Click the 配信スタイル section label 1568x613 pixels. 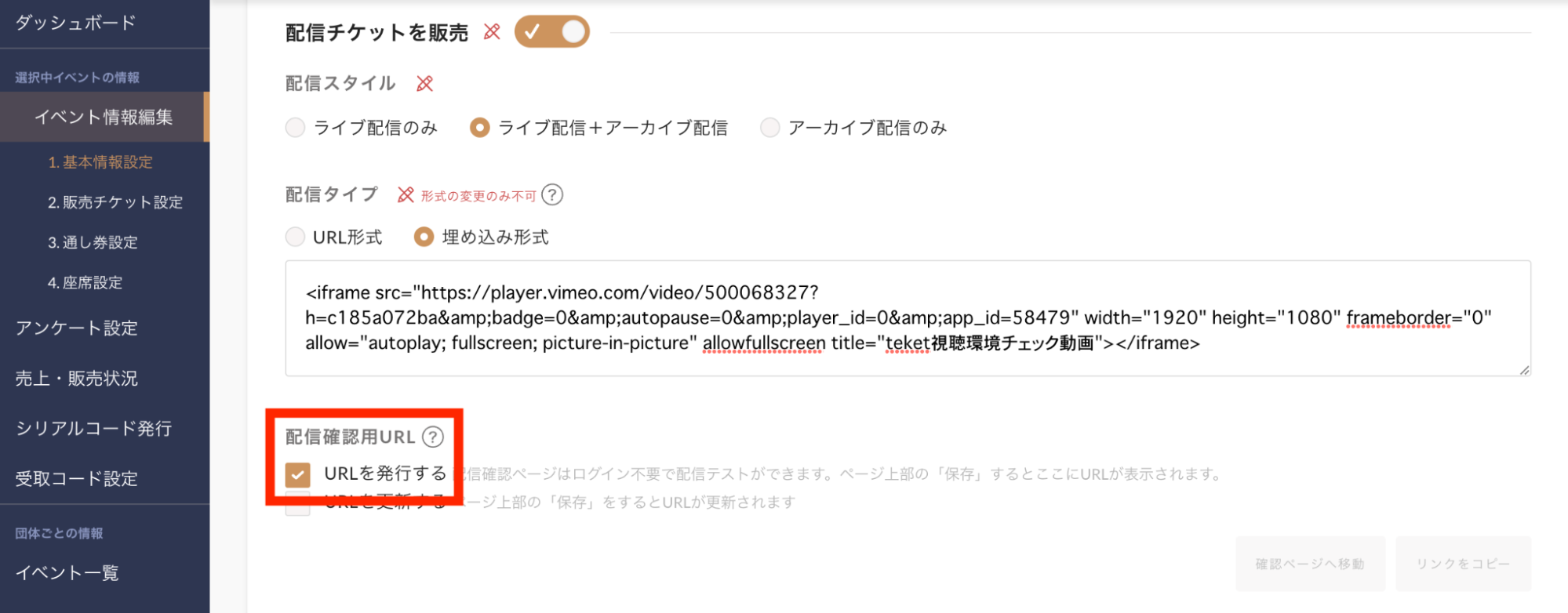coord(340,83)
